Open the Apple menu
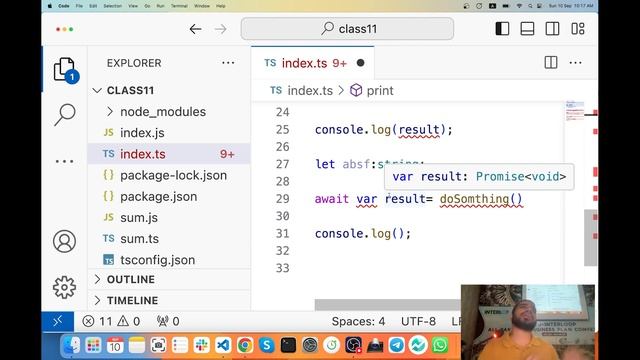Screen dimensions: 640x360 pos(49,6)
